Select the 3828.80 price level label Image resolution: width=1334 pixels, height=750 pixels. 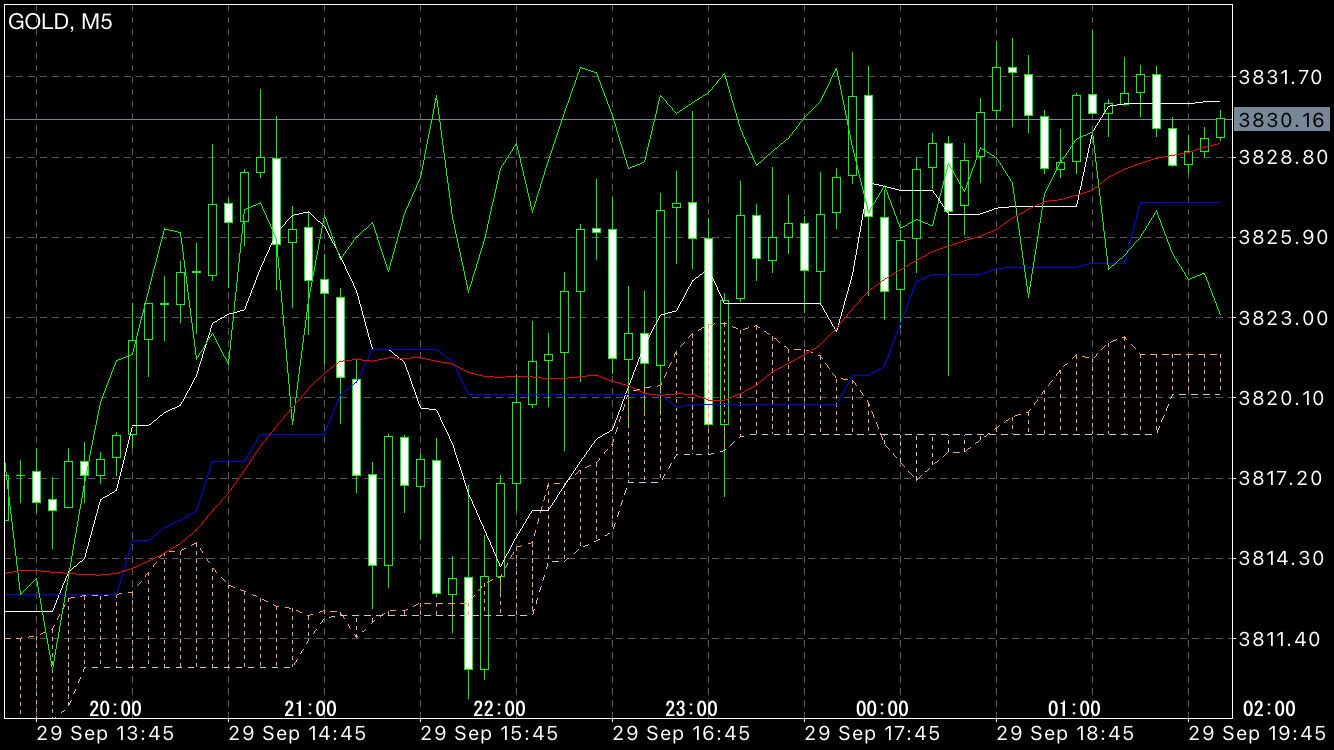[x=1281, y=157]
